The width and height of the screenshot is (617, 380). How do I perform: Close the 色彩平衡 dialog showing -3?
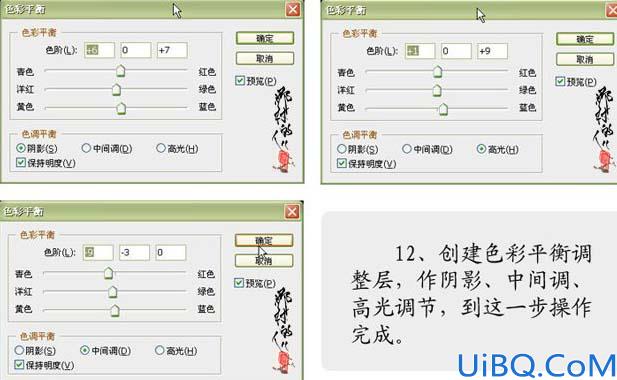(x=292, y=212)
